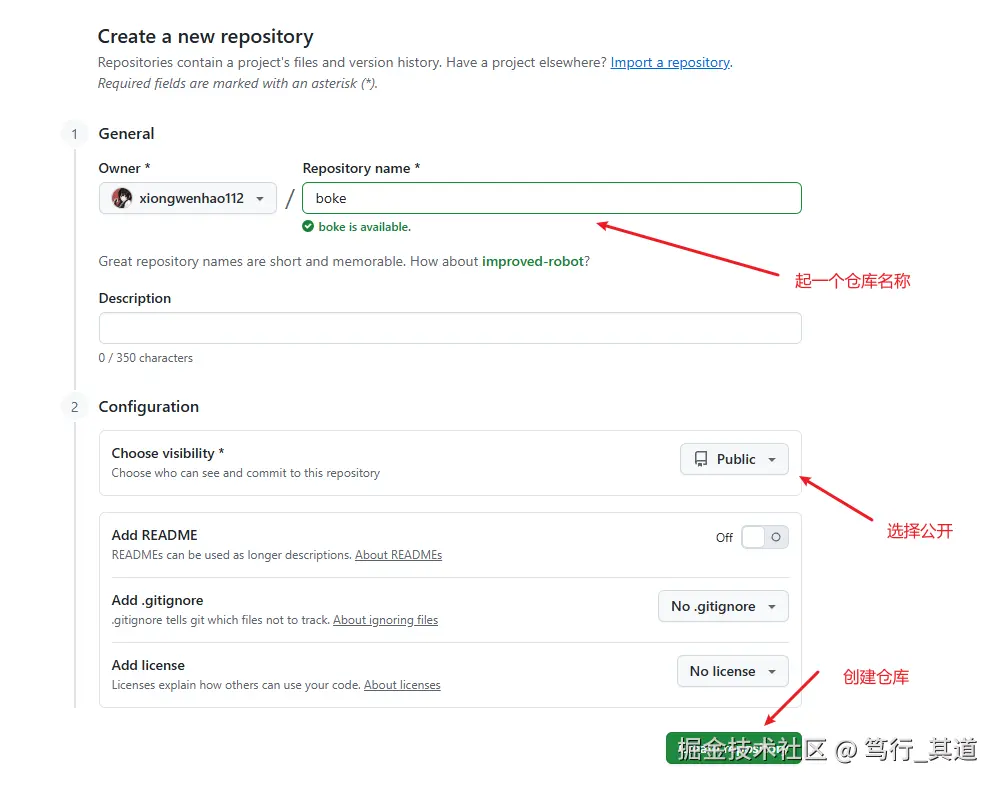The height and width of the screenshot is (786, 1000).
Task: Click the Import a repository link
Action: (x=670, y=62)
